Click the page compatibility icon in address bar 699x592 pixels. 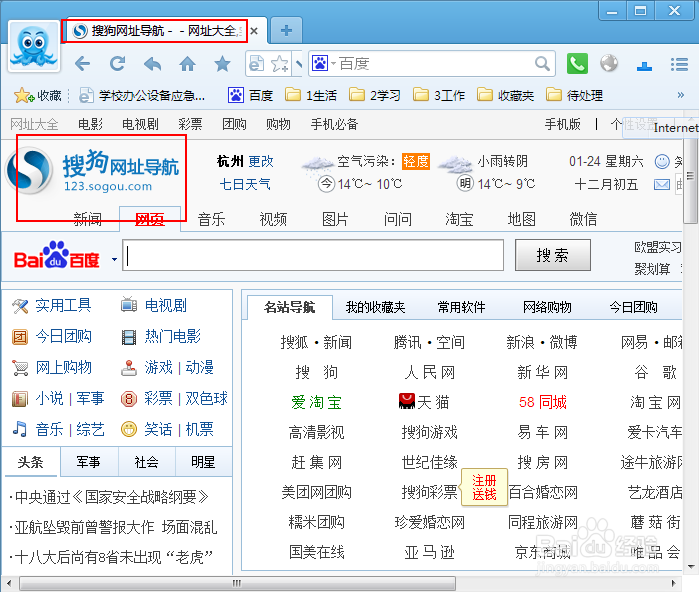coord(256,64)
